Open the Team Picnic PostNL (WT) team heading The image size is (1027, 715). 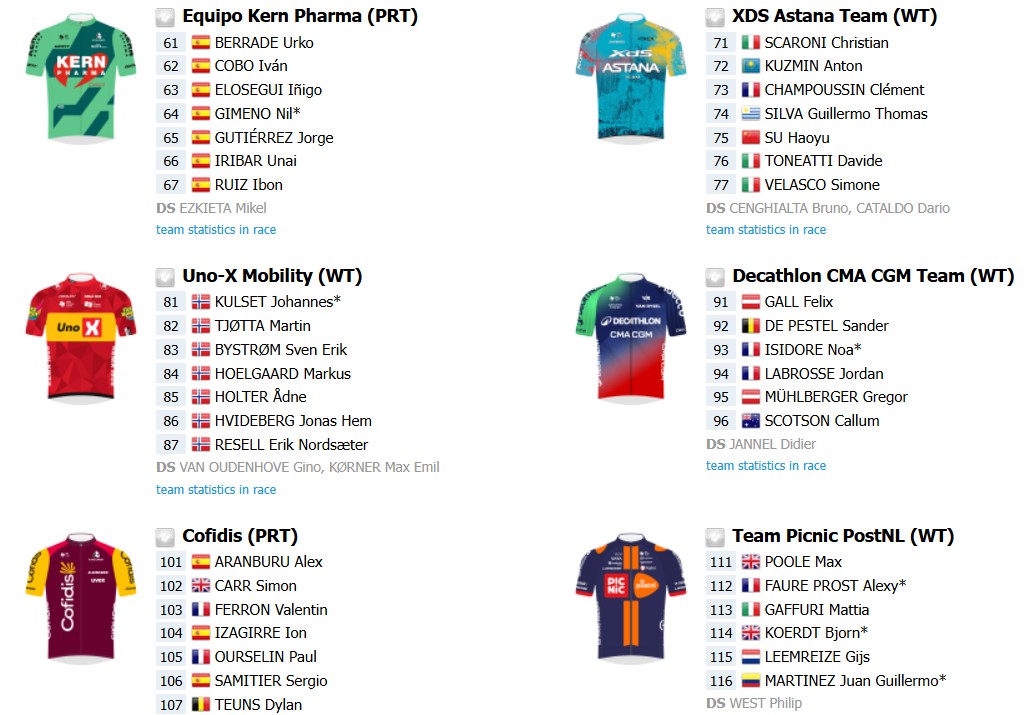(843, 536)
